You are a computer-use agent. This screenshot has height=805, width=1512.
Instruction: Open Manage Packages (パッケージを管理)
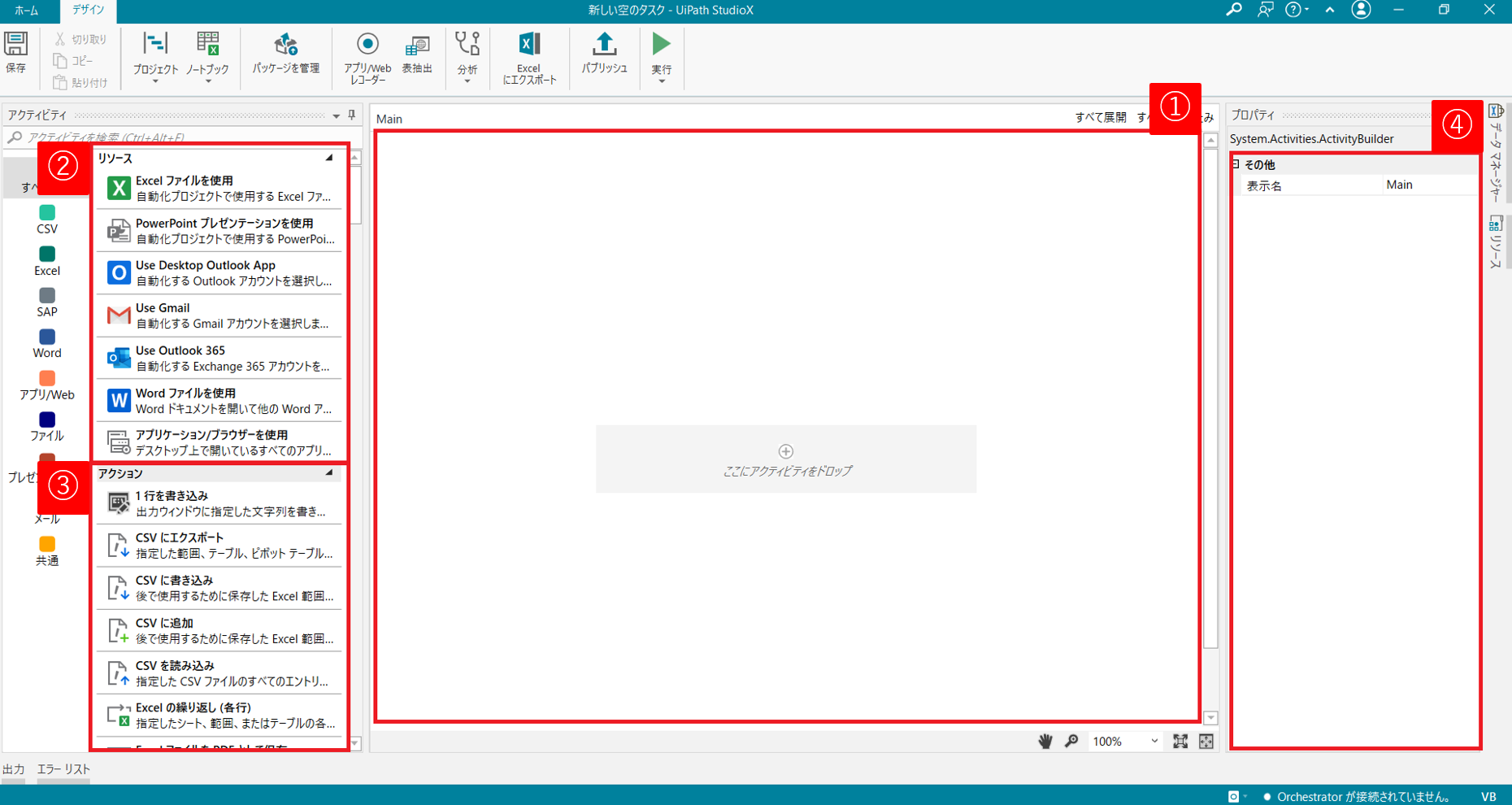[x=285, y=54]
